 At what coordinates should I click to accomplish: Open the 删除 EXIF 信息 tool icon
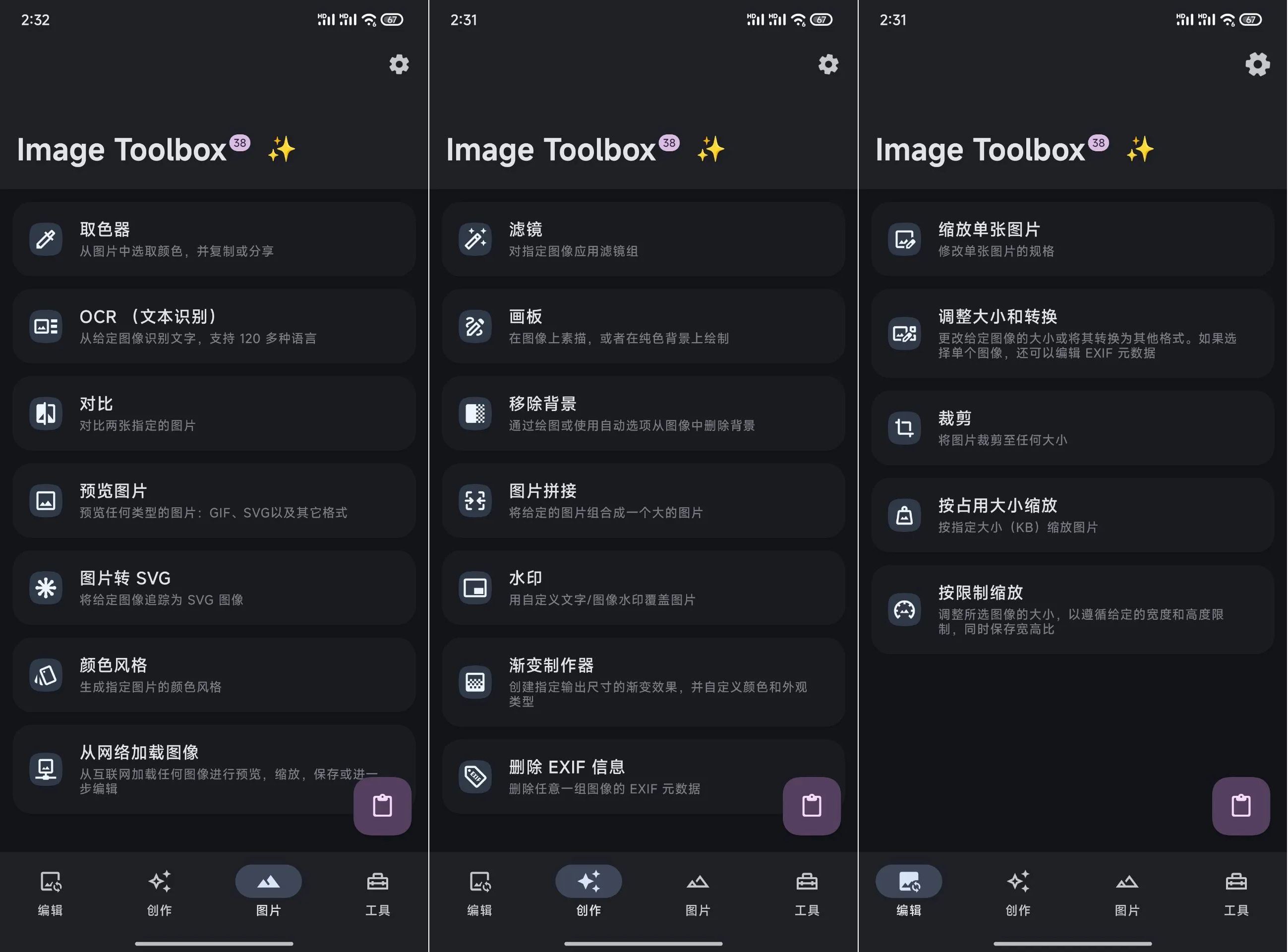474,776
